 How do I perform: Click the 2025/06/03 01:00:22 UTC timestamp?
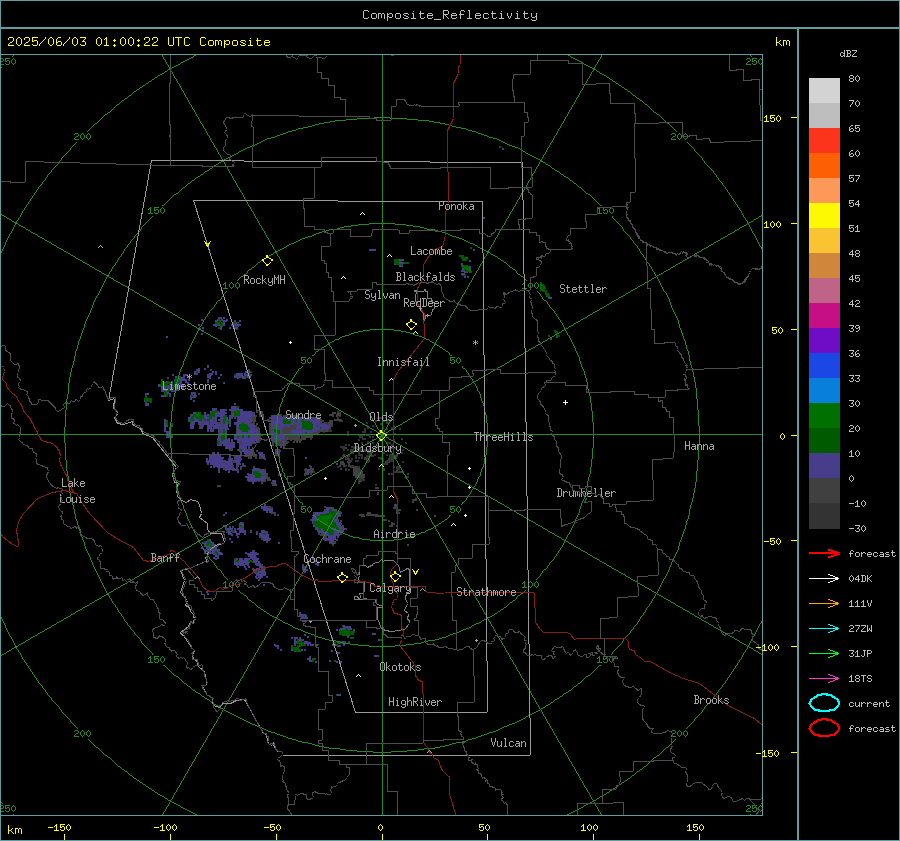point(138,42)
